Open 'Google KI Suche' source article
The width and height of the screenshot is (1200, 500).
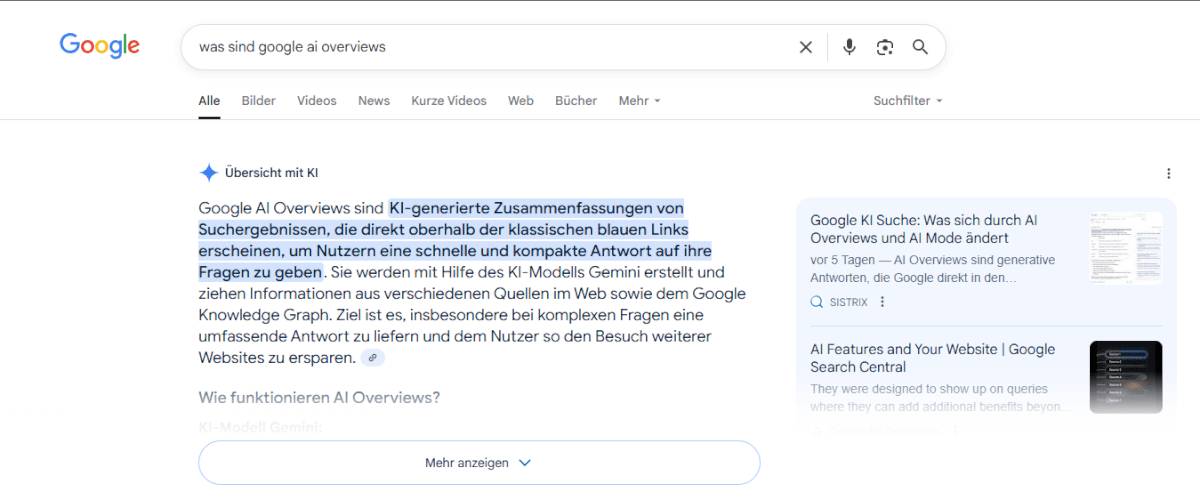coord(923,229)
